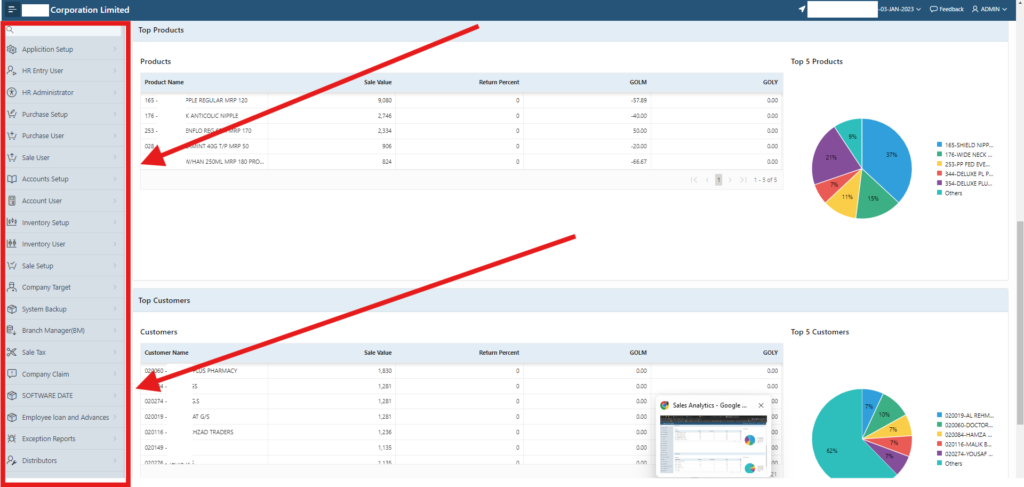Click the Exception Reports bug icon
1024x487 pixels.
click(12, 438)
